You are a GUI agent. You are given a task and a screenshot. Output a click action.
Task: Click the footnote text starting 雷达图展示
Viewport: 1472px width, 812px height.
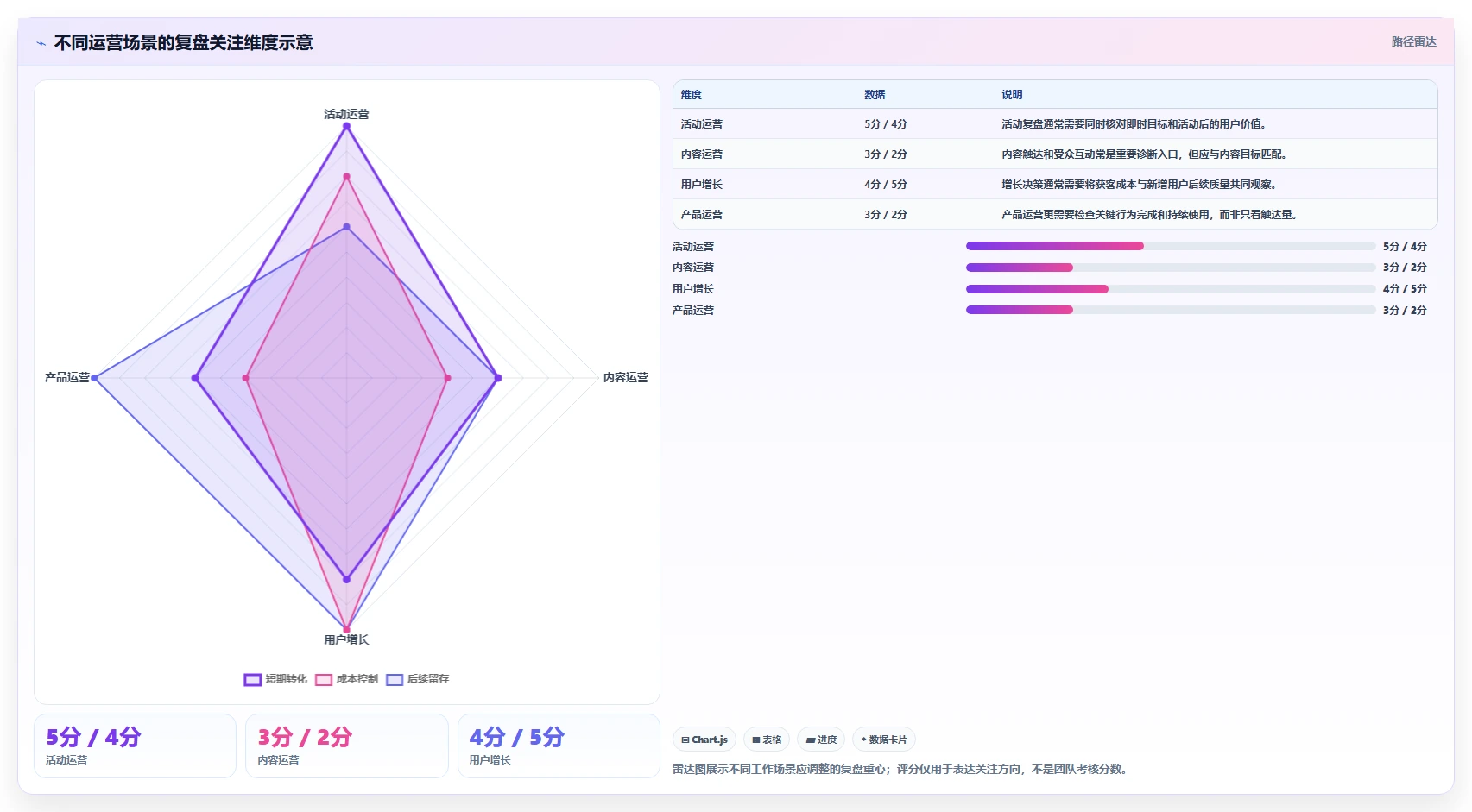(x=901, y=769)
